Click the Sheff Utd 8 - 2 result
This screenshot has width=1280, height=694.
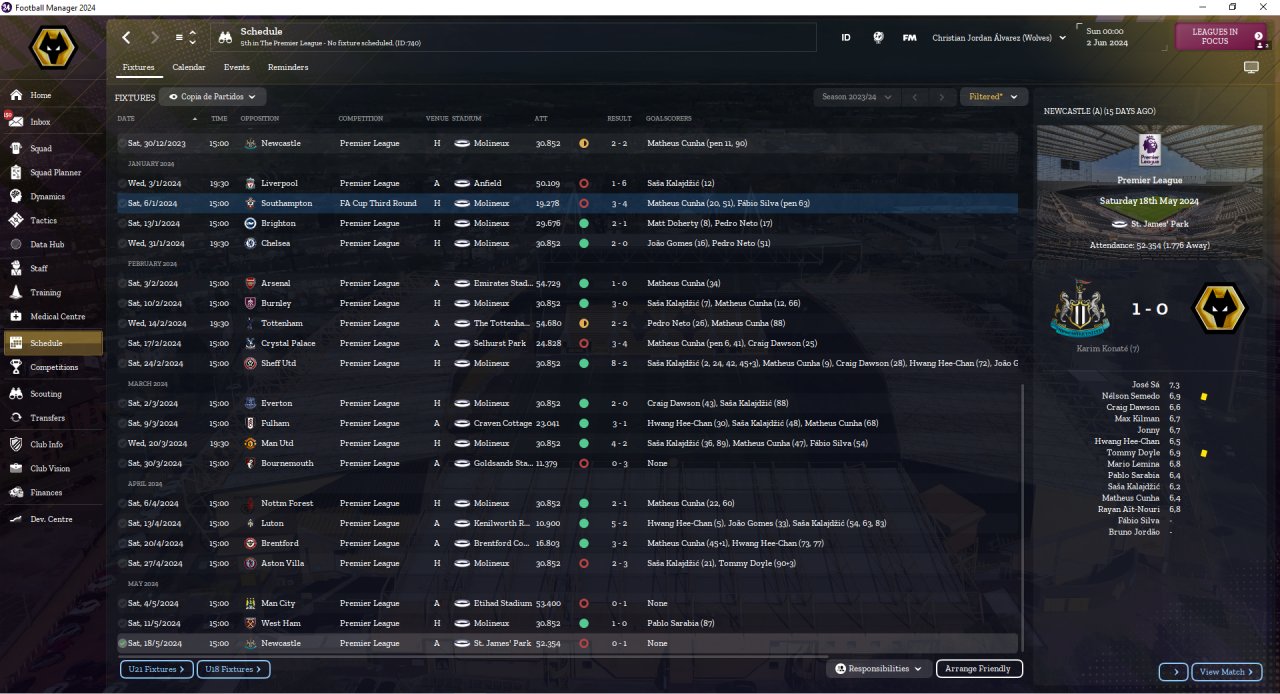tap(619, 363)
